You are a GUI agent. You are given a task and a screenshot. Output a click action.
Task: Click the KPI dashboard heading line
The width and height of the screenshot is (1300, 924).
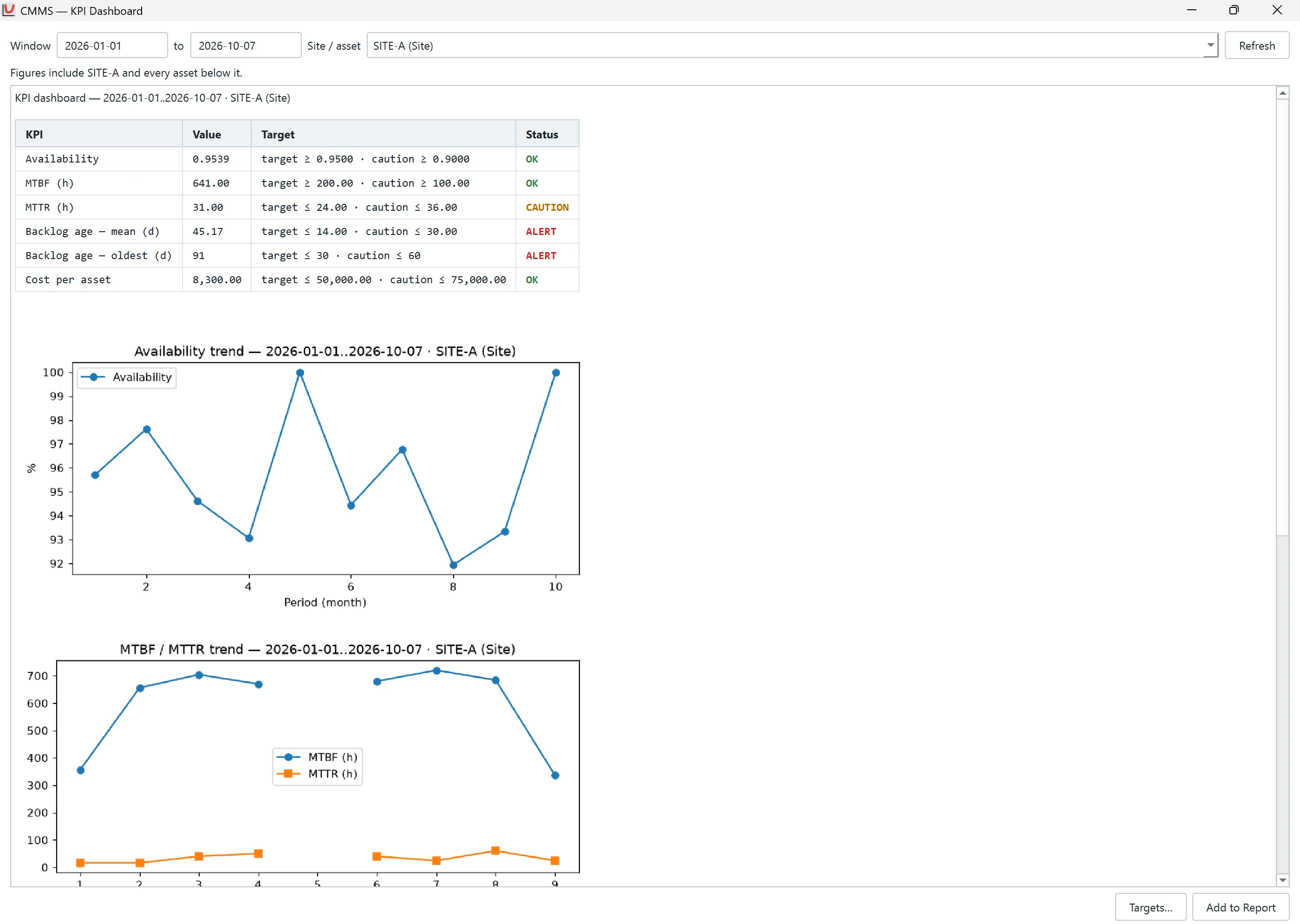point(152,98)
